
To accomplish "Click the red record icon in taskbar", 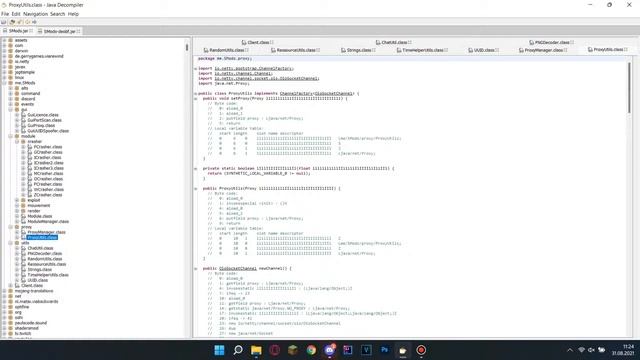I will click(421, 350).
